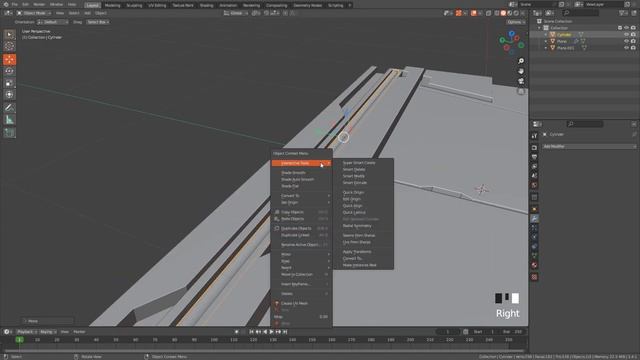Image resolution: width=640 pixels, height=360 pixels.
Task: Open the UV Editing workspace tab
Action: (157, 5)
